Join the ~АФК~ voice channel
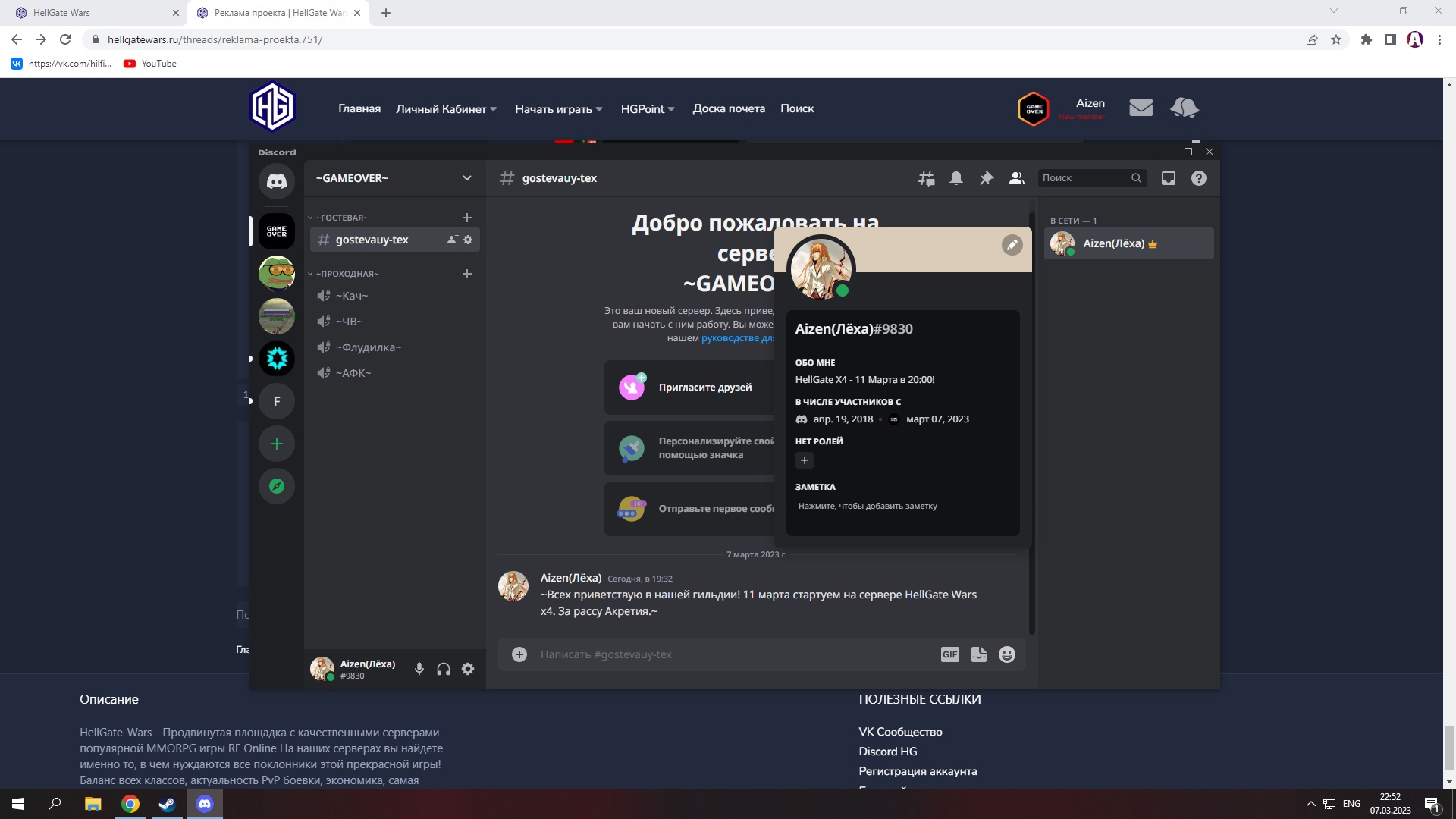The image size is (1456, 819). coord(395,373)
